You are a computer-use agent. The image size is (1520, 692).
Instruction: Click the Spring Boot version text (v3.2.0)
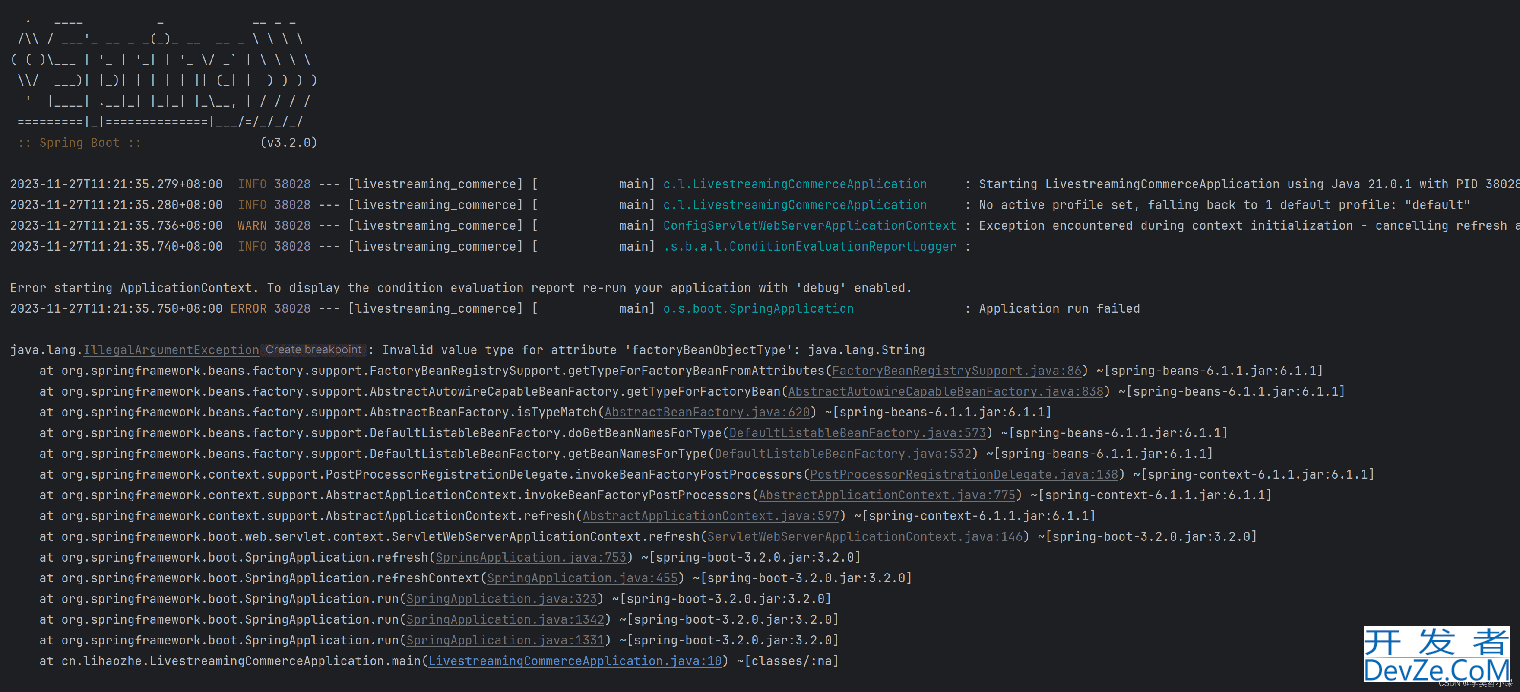tap(288, 143)
